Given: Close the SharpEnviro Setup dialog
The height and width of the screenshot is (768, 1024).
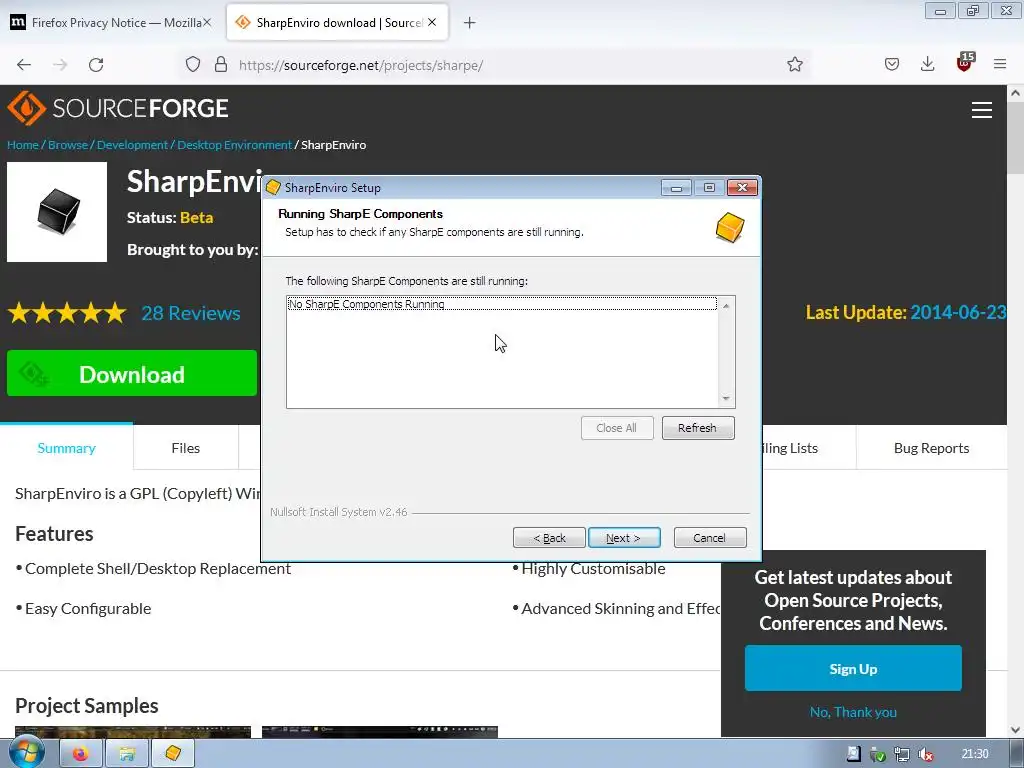Looking at the screenshot, I should [x=743, y=188].
